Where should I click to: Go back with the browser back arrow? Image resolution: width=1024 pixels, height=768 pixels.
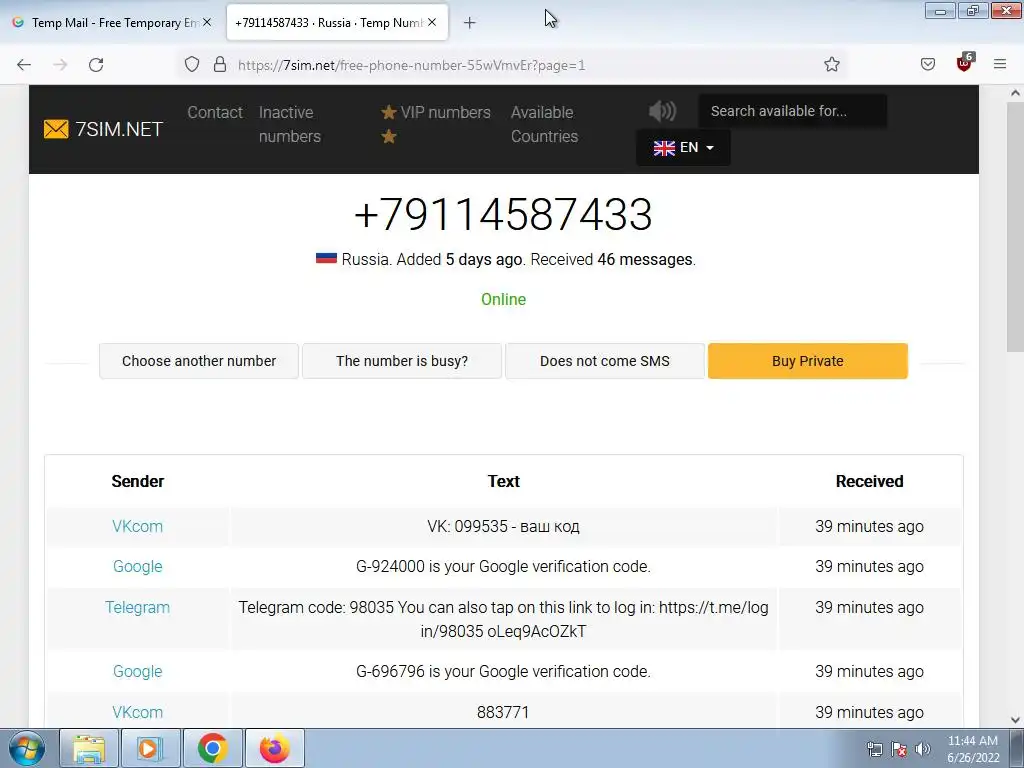(24, 65)
